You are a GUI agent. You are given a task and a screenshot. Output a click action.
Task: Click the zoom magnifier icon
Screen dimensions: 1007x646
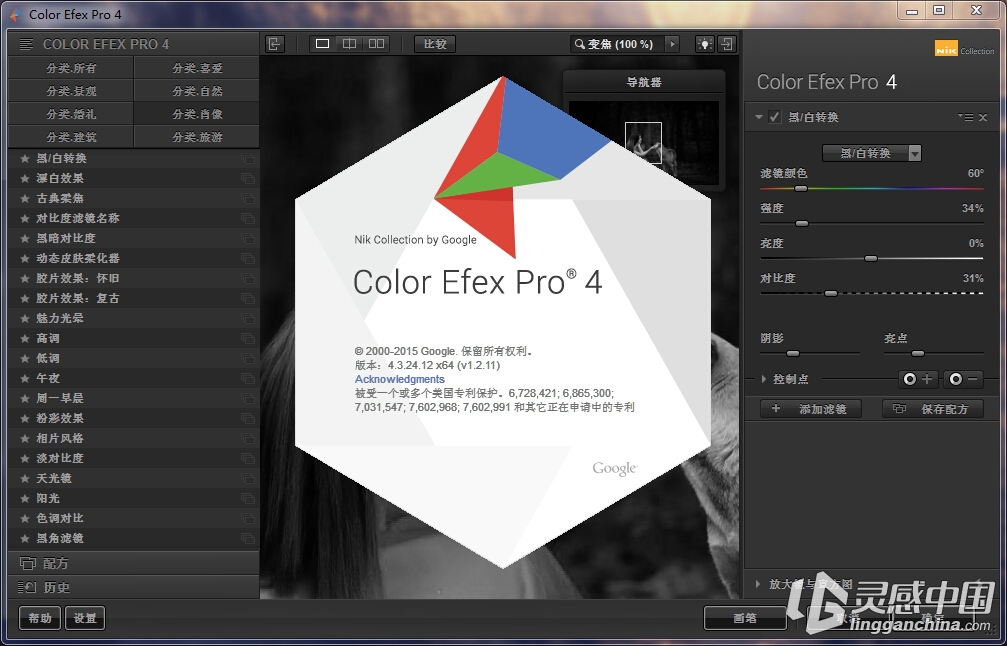pyautogui.click(x=580, y=44)
